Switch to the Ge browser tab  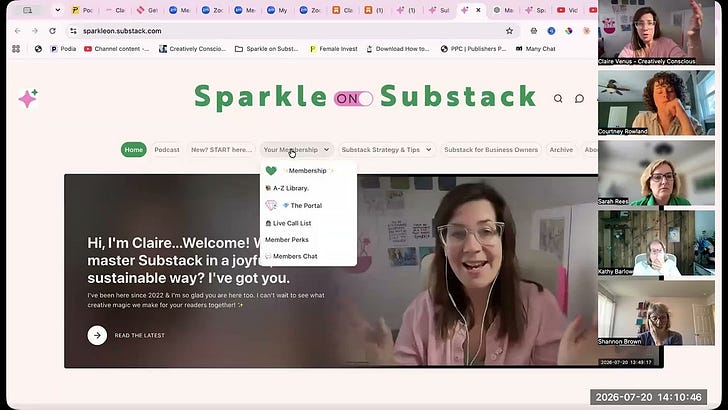148,10
